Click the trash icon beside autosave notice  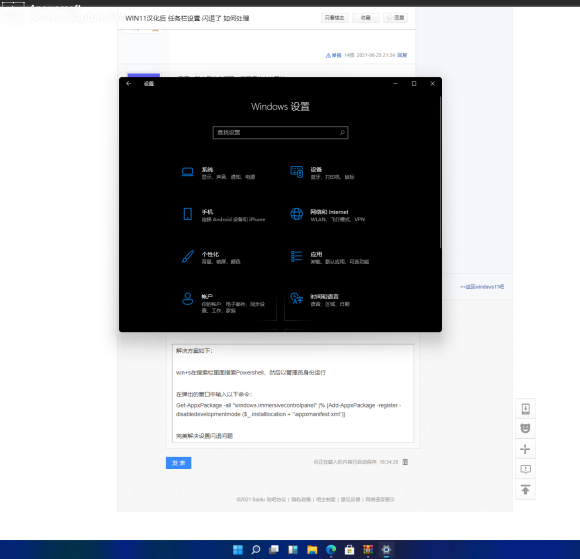click(x=405, y=462)
